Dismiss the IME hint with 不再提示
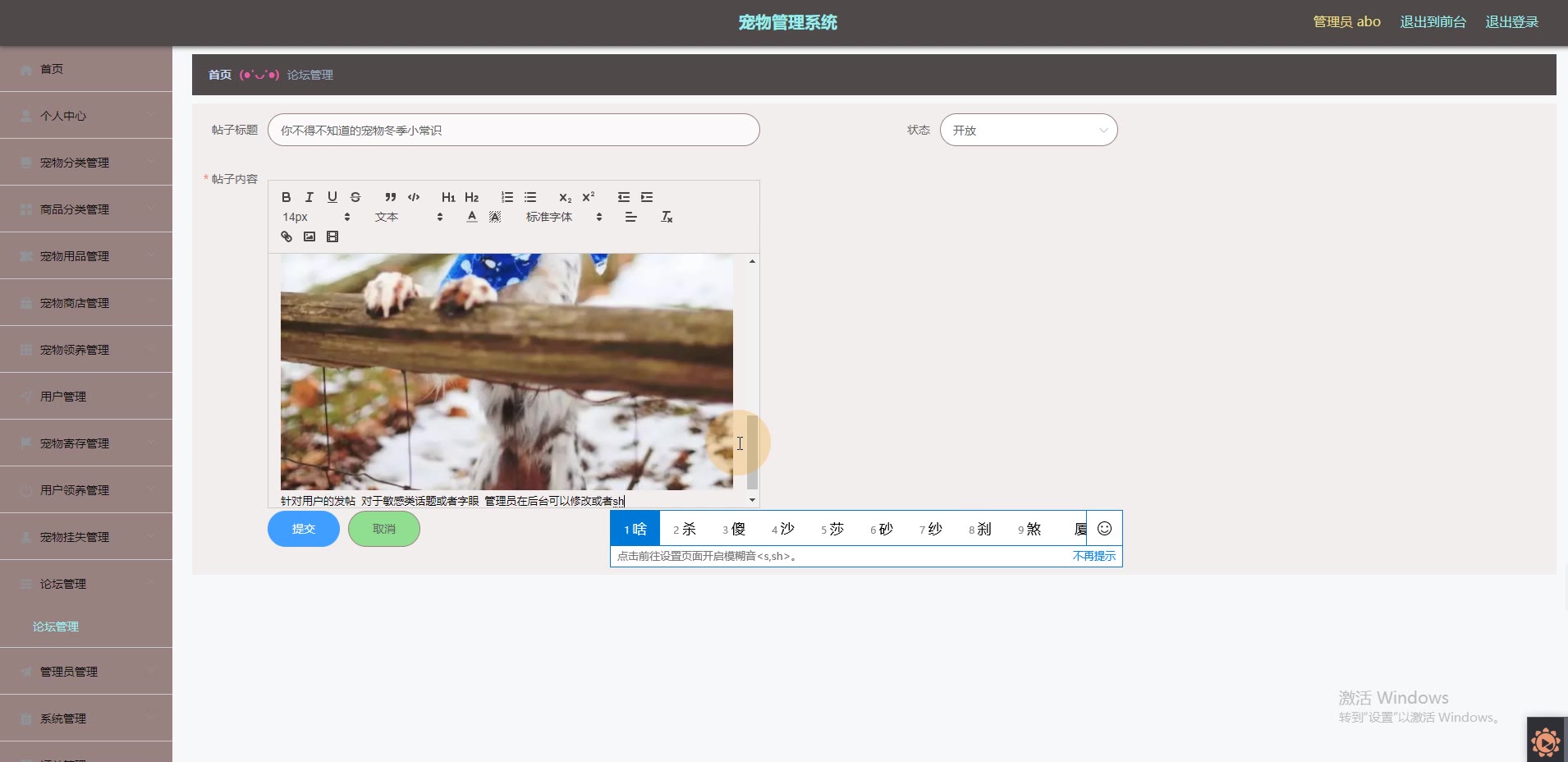Viewport: 1568px width, 762px height. click(x=1093, y=556)
